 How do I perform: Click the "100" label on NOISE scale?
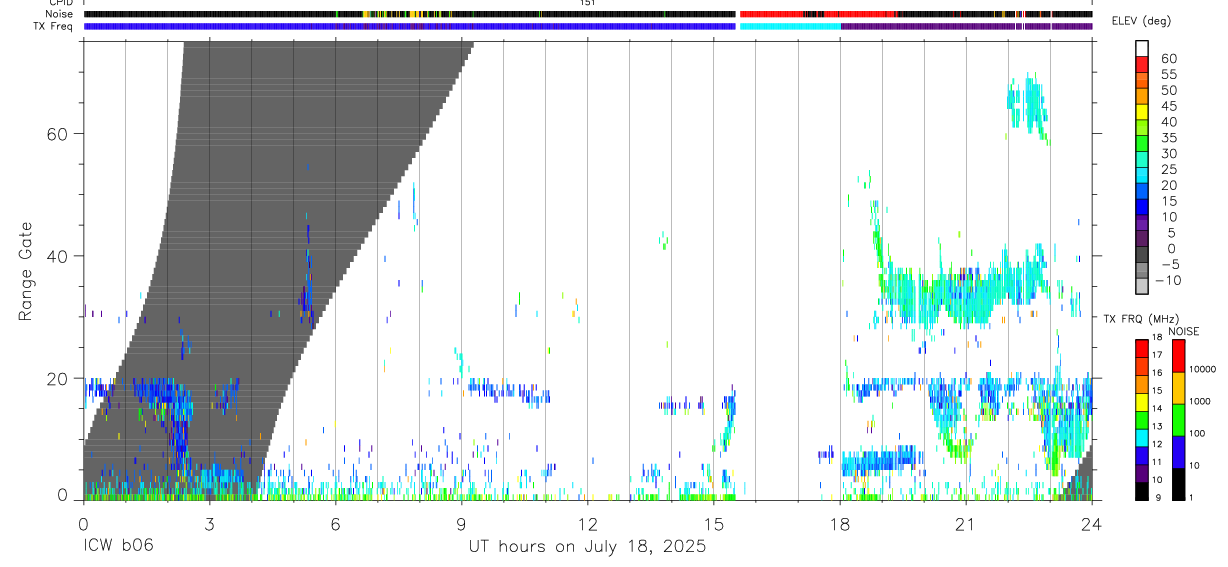[x=1196, y=434]
